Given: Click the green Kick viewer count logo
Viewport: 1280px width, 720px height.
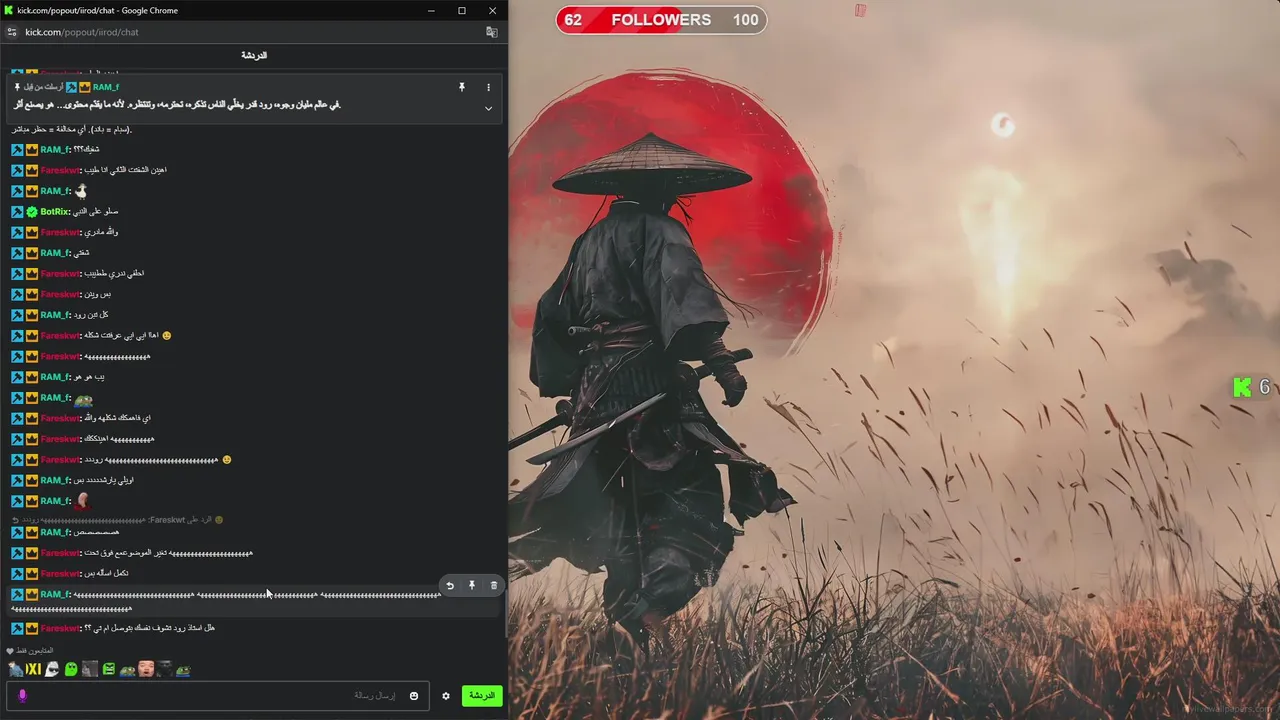Looking at the screenshot, I should tap(1242, 387).
